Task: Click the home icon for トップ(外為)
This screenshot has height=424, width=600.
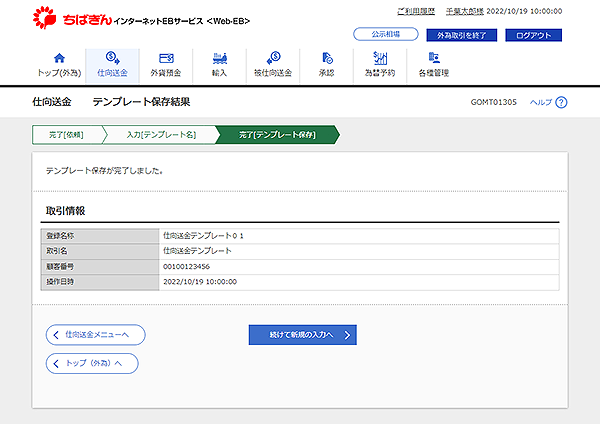Action: click(x=59, y=58)
